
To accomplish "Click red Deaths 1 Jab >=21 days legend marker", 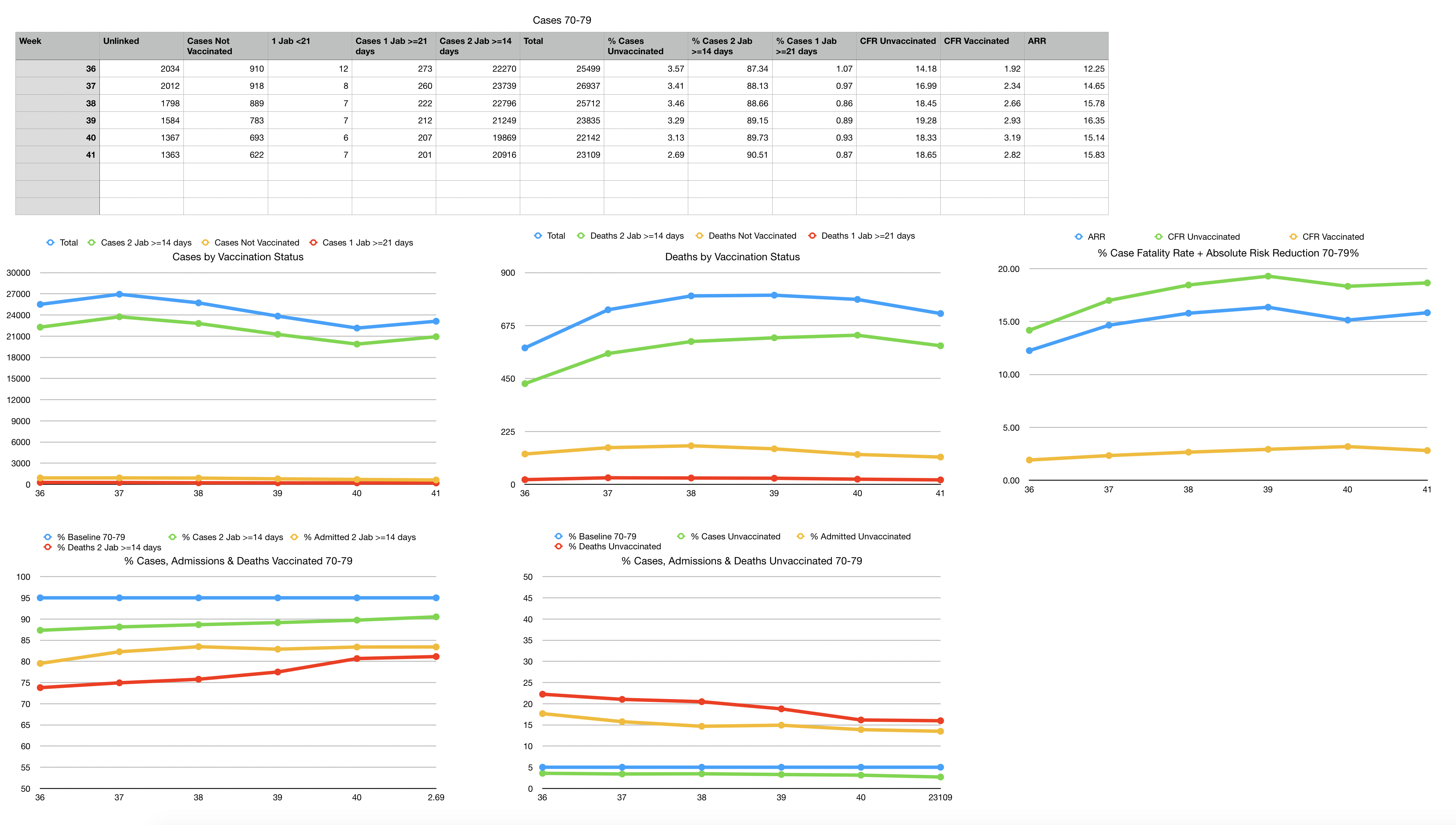I will tap(812, 236).
